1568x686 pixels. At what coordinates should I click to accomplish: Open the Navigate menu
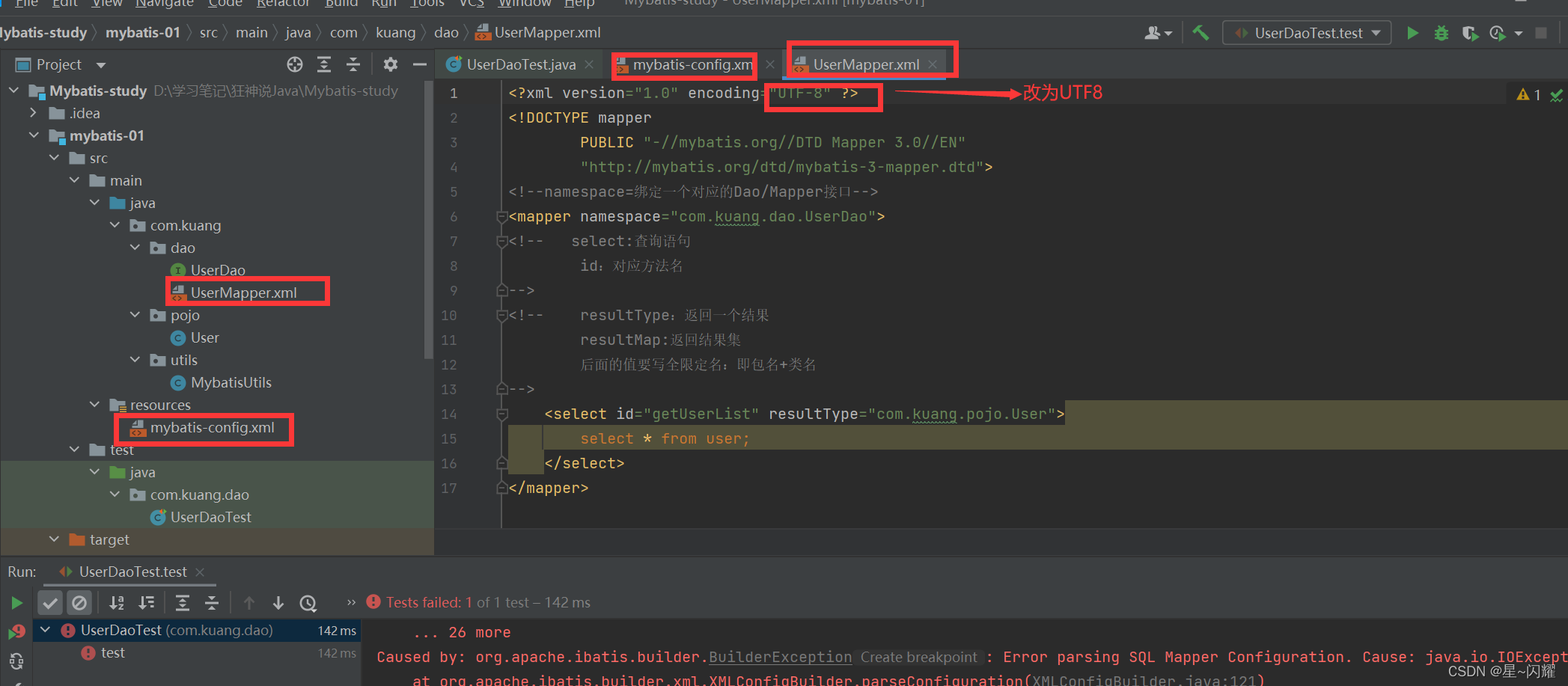coord(165,4)
